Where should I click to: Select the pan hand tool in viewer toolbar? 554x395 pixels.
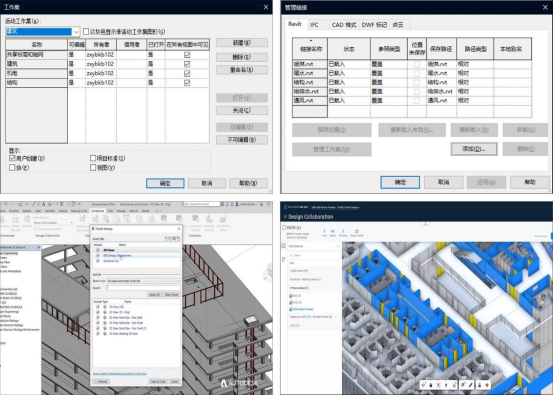431,385
